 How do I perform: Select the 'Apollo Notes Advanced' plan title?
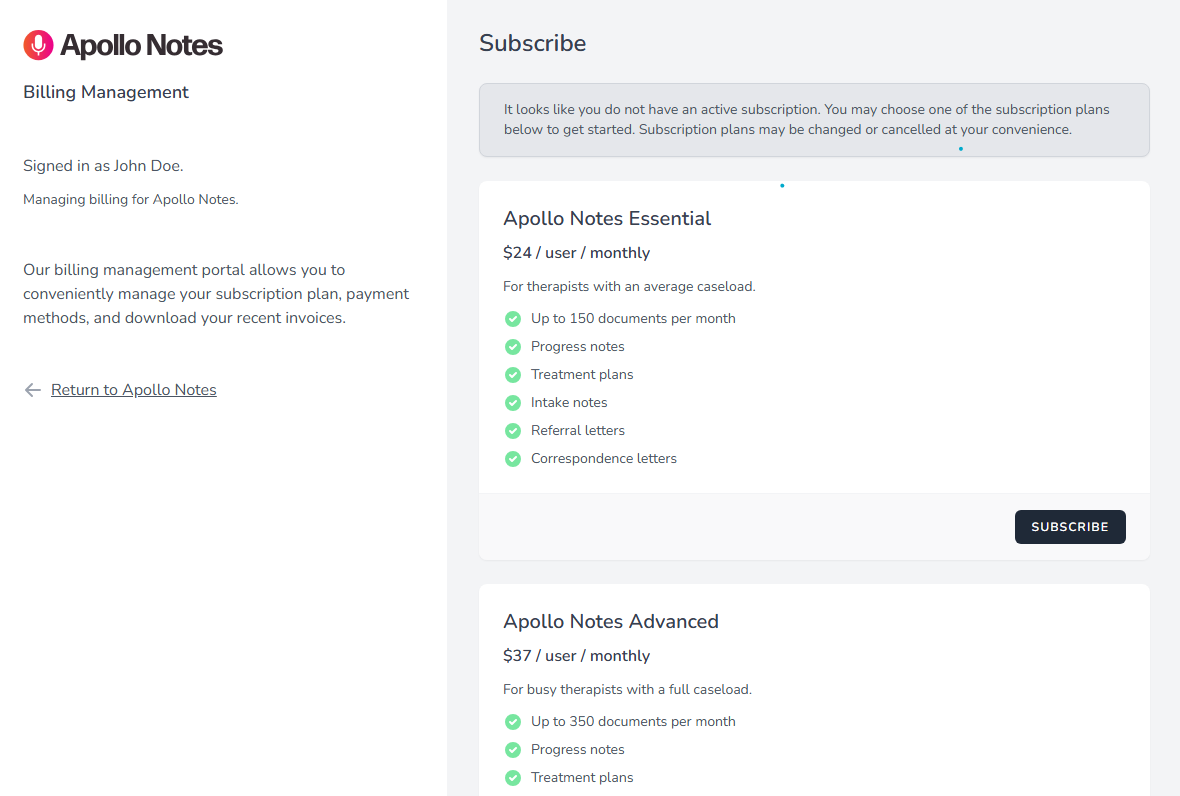(611, 621)
